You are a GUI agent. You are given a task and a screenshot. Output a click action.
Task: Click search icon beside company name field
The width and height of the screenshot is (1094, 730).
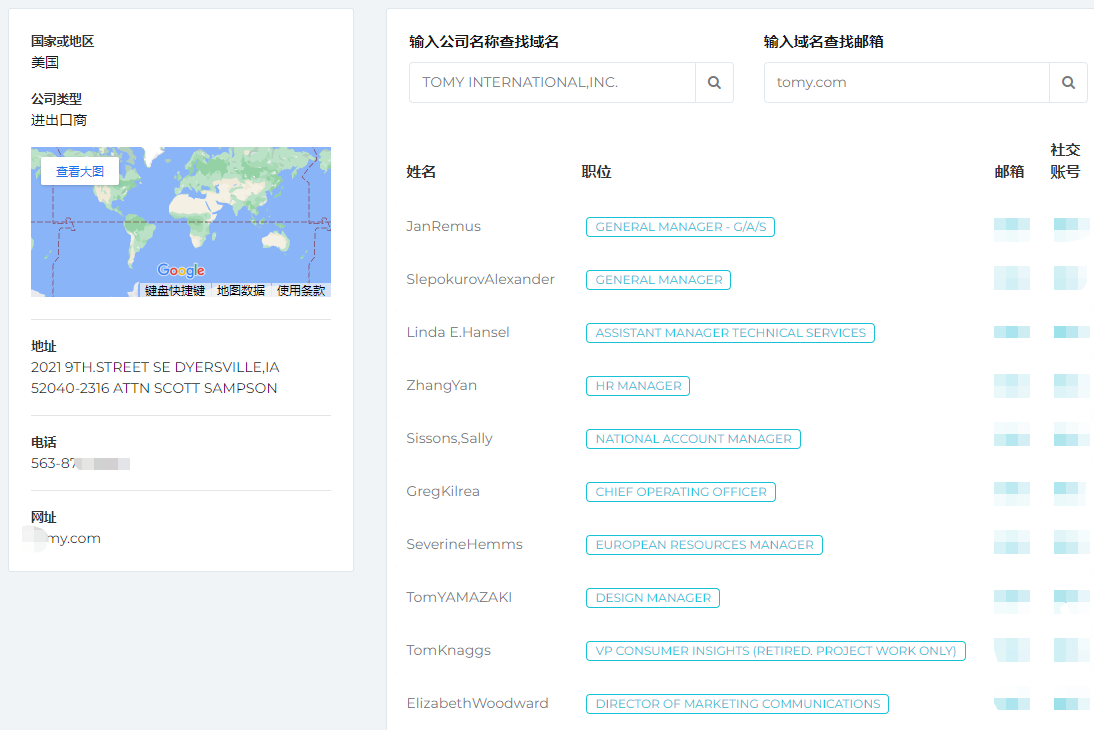pos(714,83)
